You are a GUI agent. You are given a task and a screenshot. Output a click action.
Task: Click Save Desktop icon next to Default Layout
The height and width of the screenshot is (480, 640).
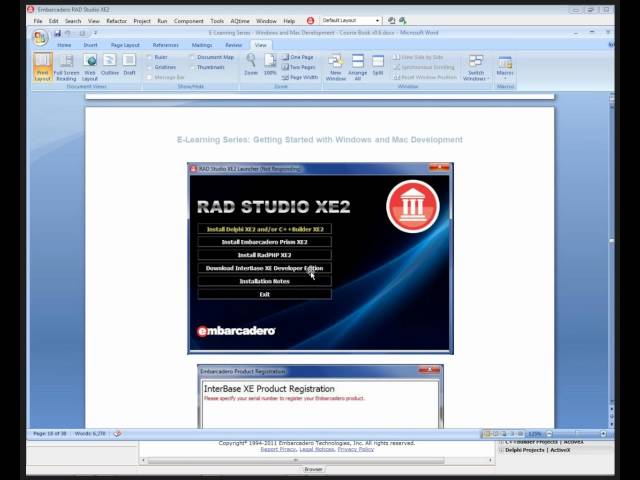click(391, 20)
